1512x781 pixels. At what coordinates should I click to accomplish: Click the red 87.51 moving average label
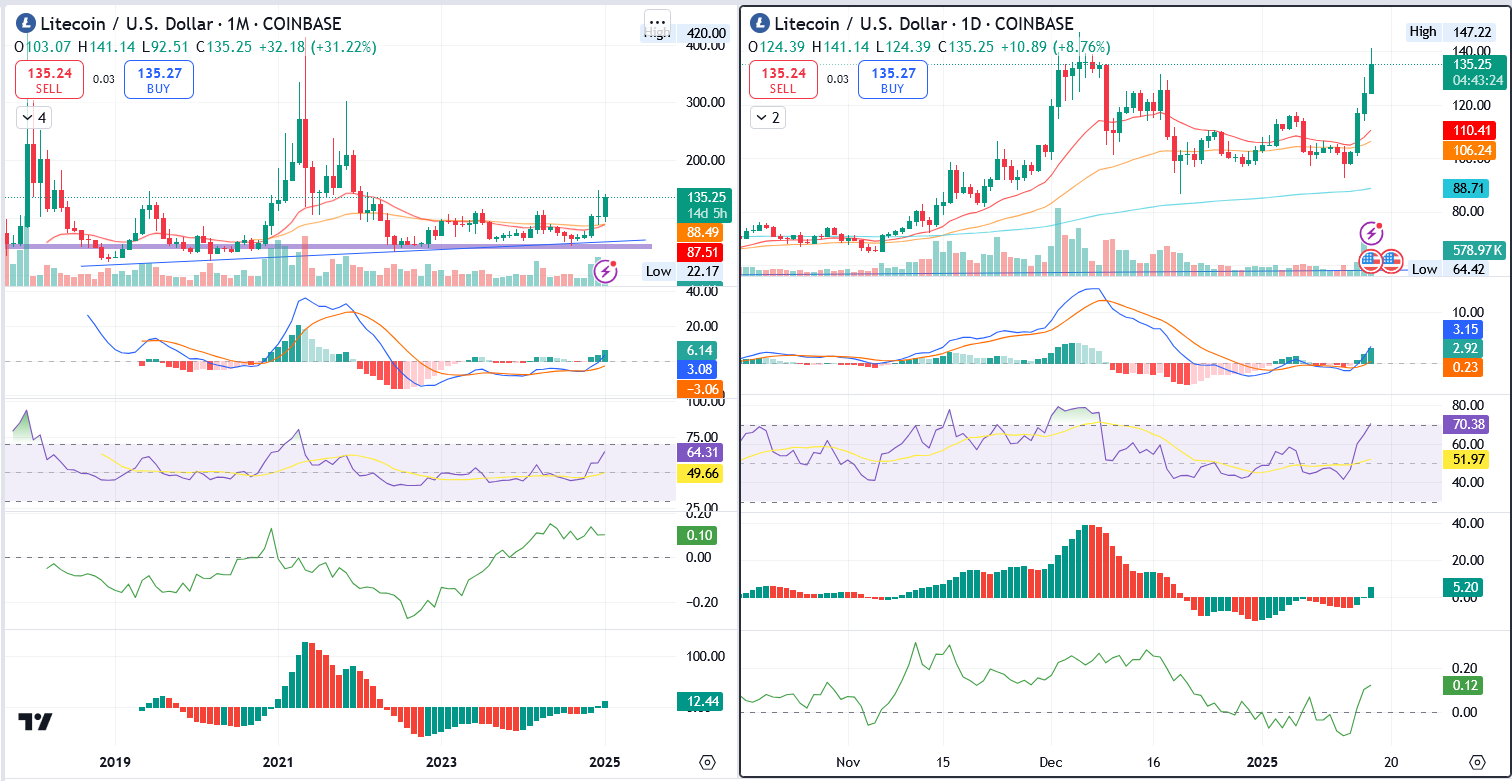click(x=699, y=252)
